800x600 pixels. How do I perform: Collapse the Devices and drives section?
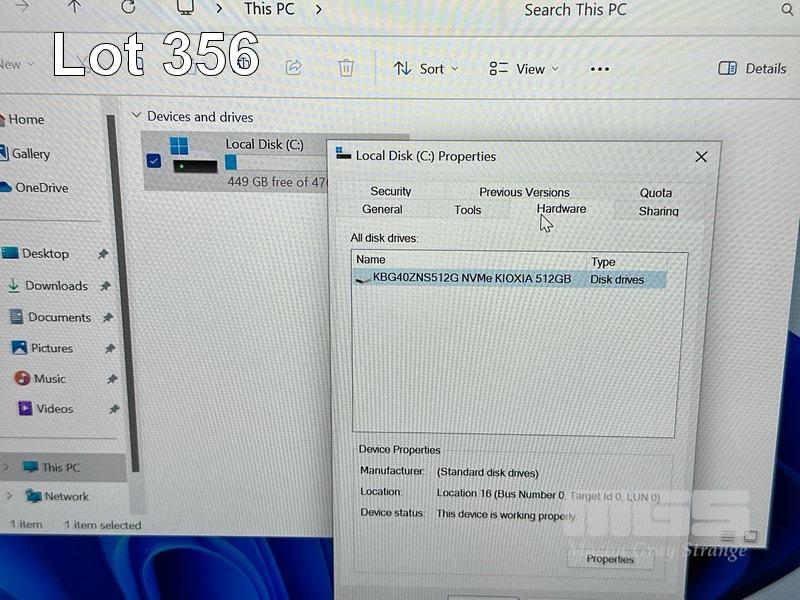tap(137, 117)
